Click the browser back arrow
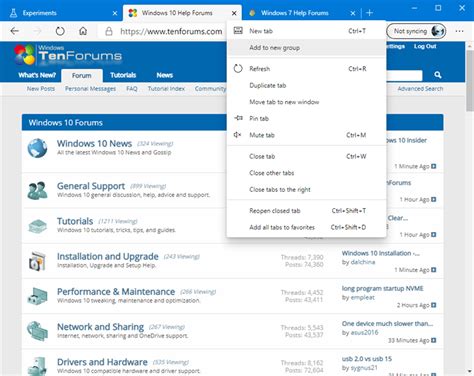The image size is (474, 376). pyautogui.click(x=15, y=31)
